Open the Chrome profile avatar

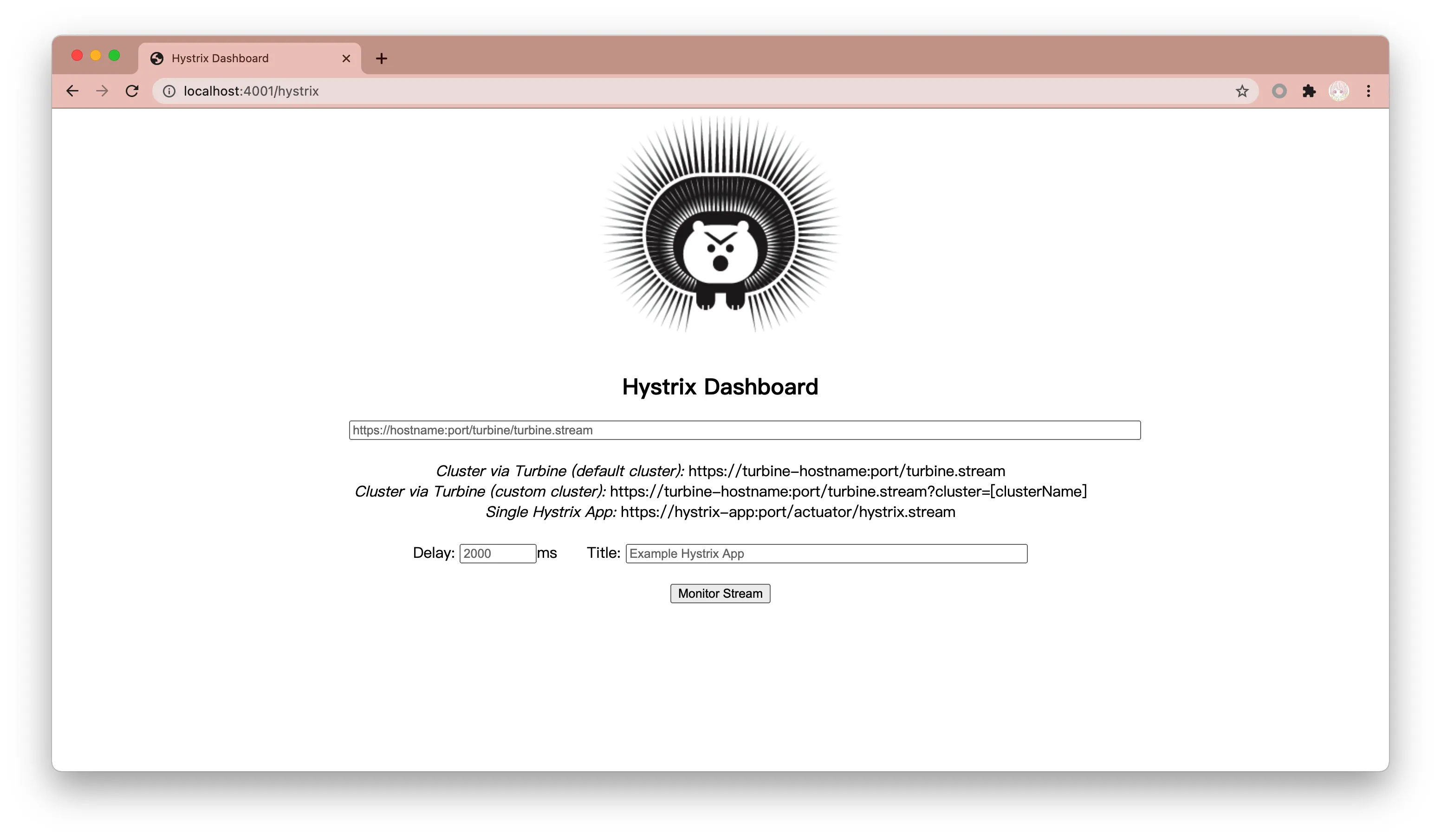tap(1339, 91)
